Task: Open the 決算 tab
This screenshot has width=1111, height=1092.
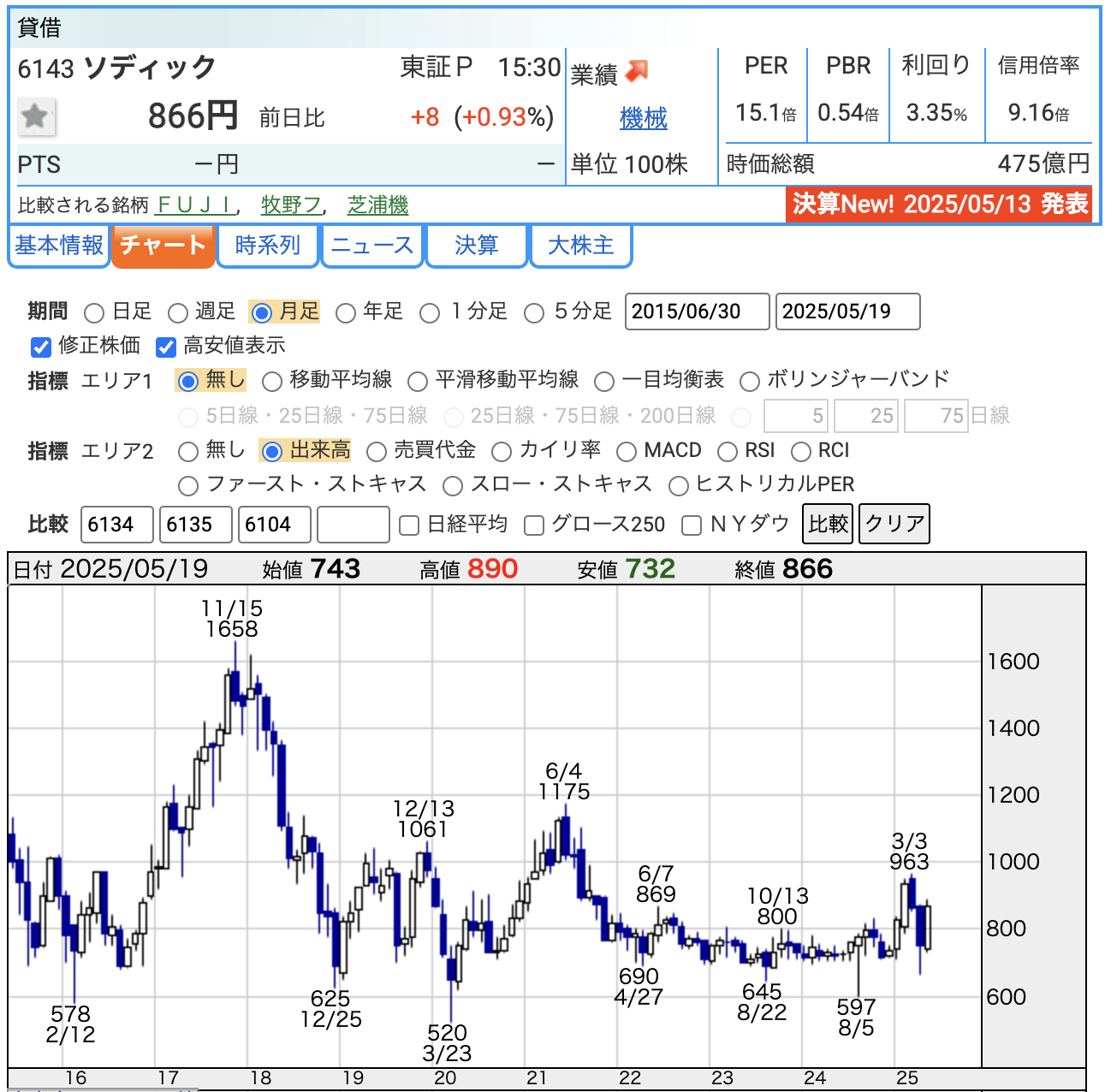Action: (476, 246)
